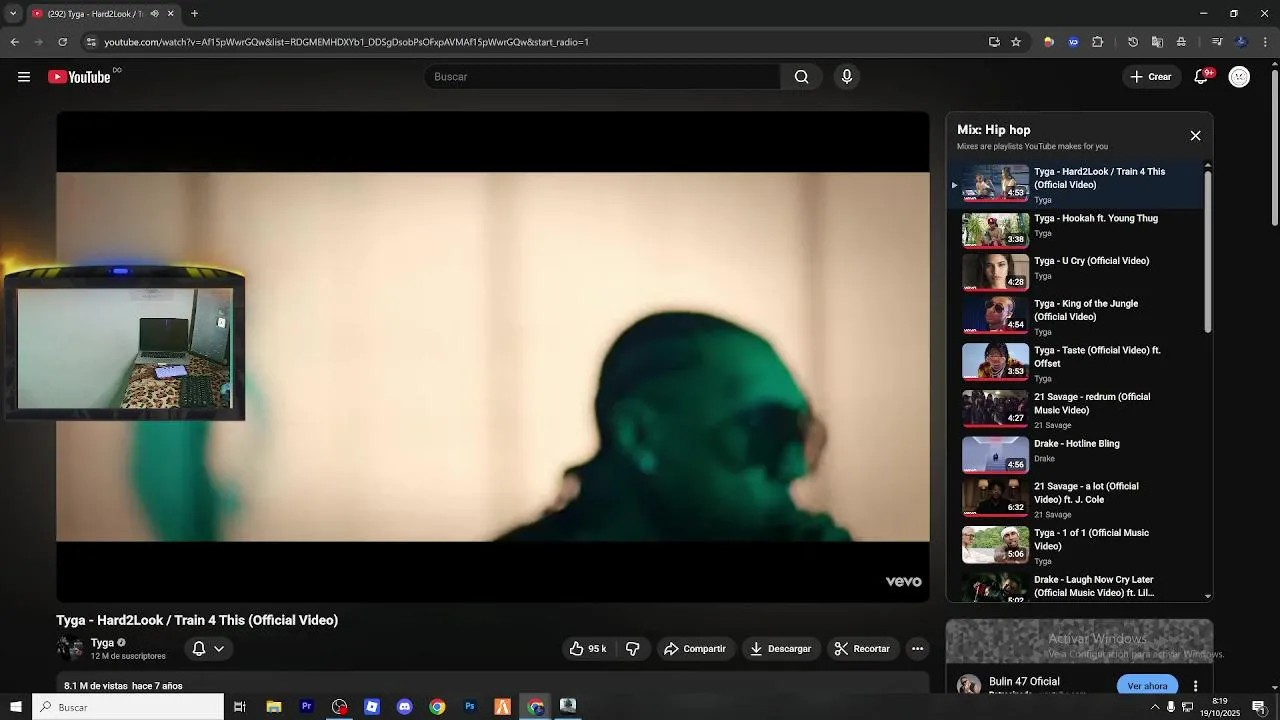Viewport: 1280px width, 720px height.
Task: Click the Recortar clip button
Action: [862, 649]
